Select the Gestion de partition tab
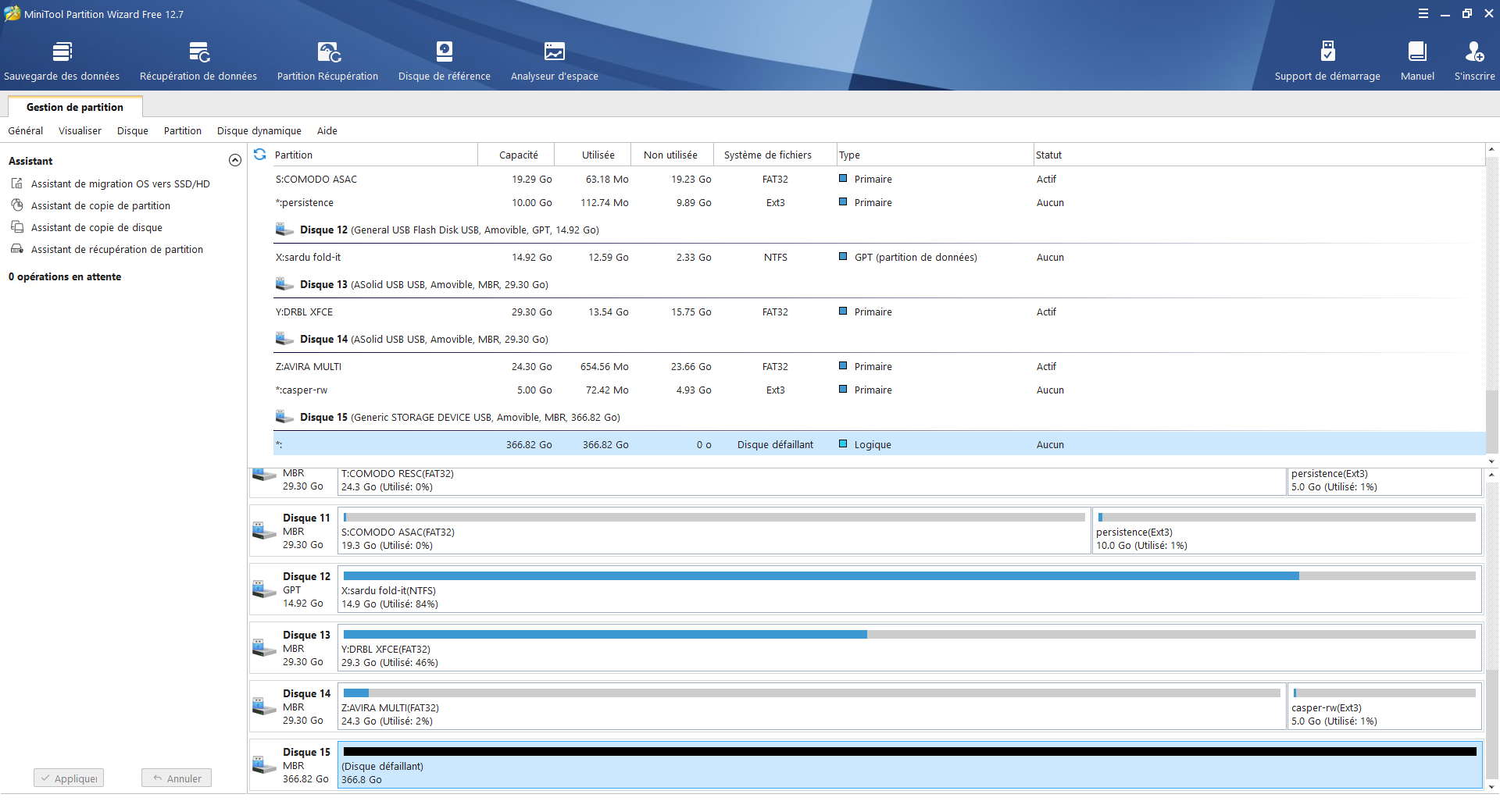Viewport: 1500px width, 812px height. (75, 107)
